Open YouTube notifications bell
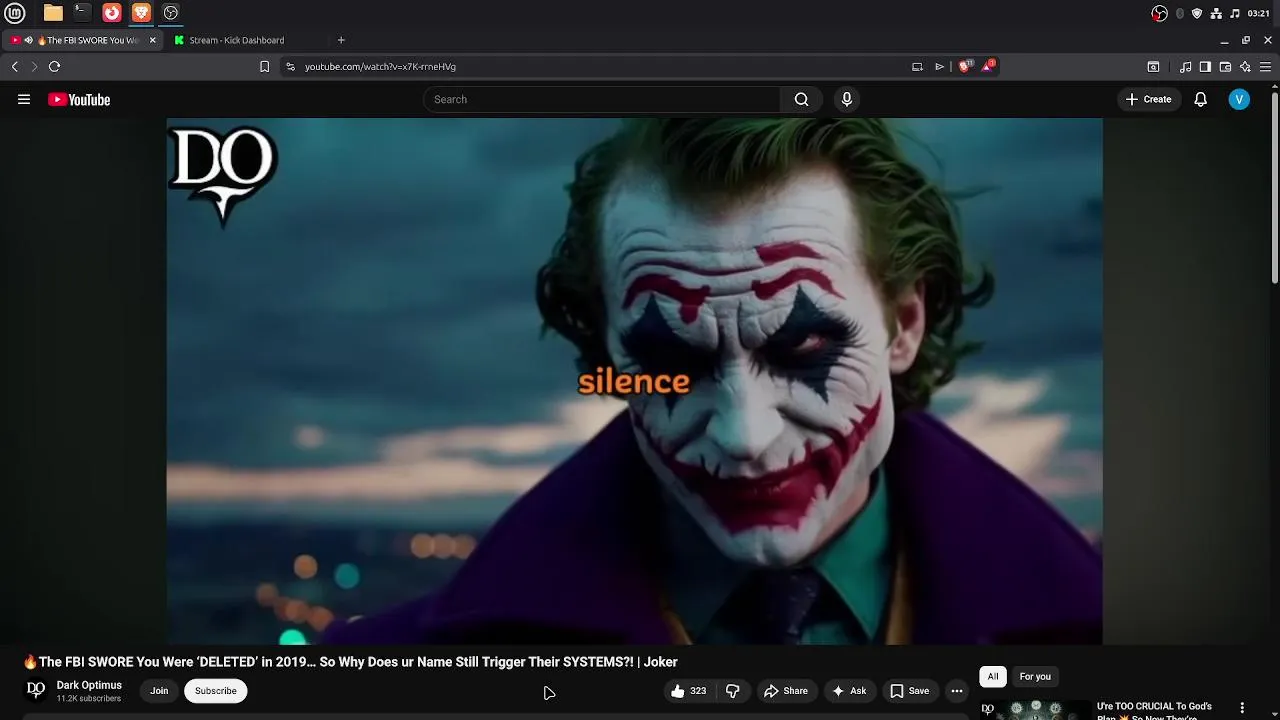This screenshot has height=720, width=1280. pyautogui.click(x=1201, y=99)
